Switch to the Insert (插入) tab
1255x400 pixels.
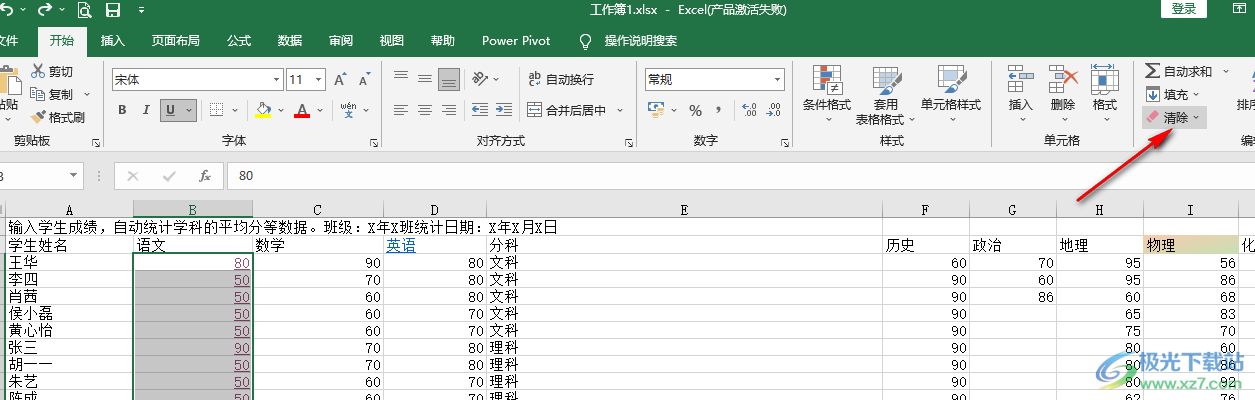pyautogui.click(x=113, y=41)
